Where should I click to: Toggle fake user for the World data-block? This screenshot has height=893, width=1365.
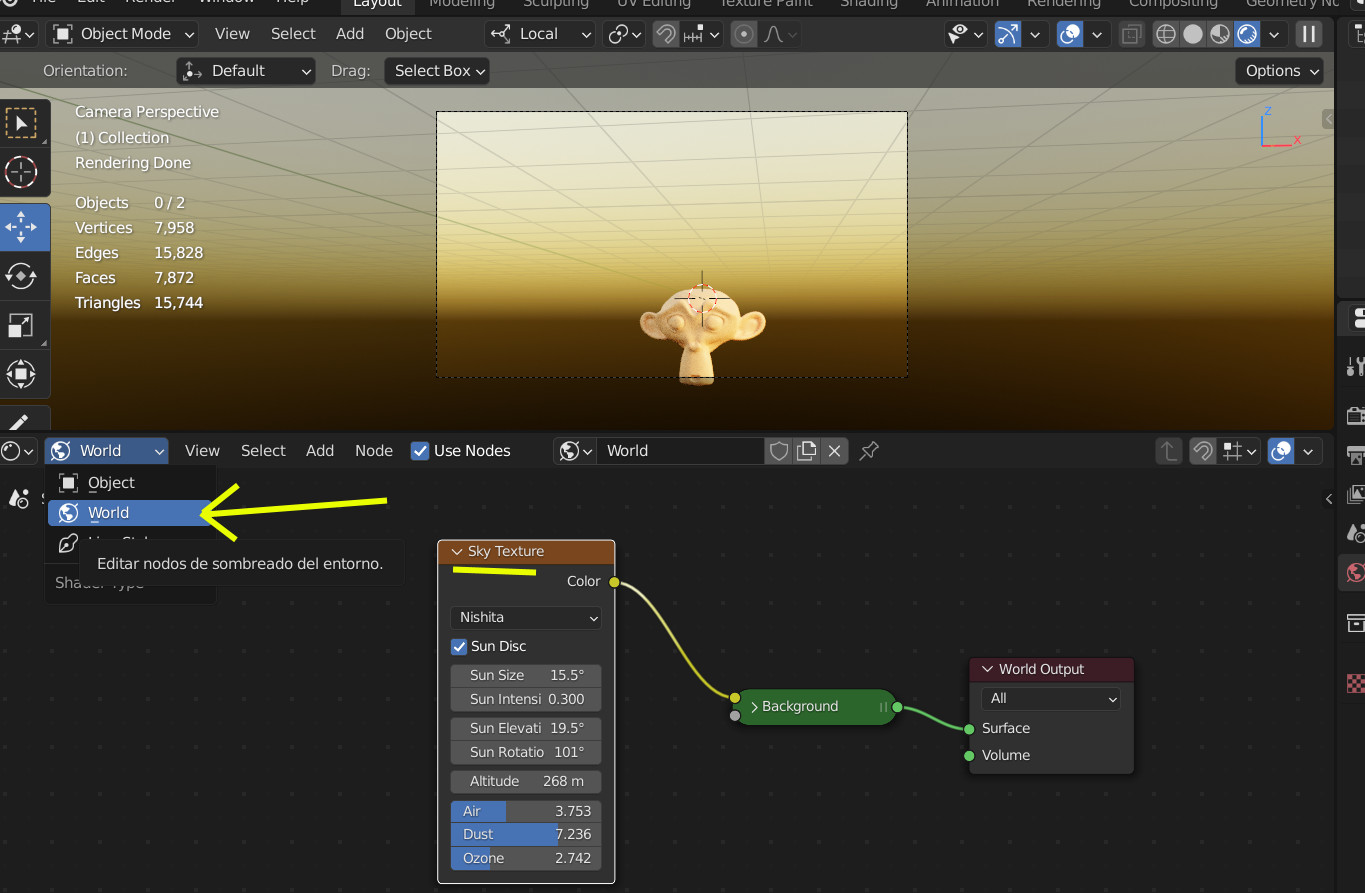[779, 451]
